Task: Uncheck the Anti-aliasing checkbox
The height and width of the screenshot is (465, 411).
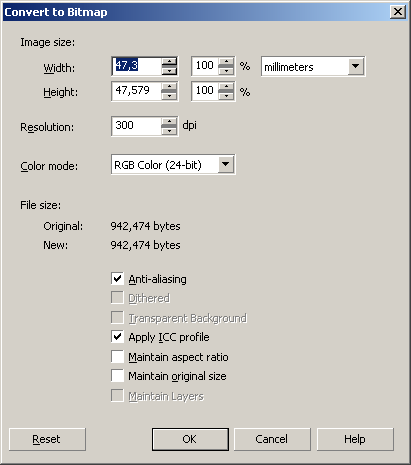Action: pyautogui.click(x=117, y=278)
